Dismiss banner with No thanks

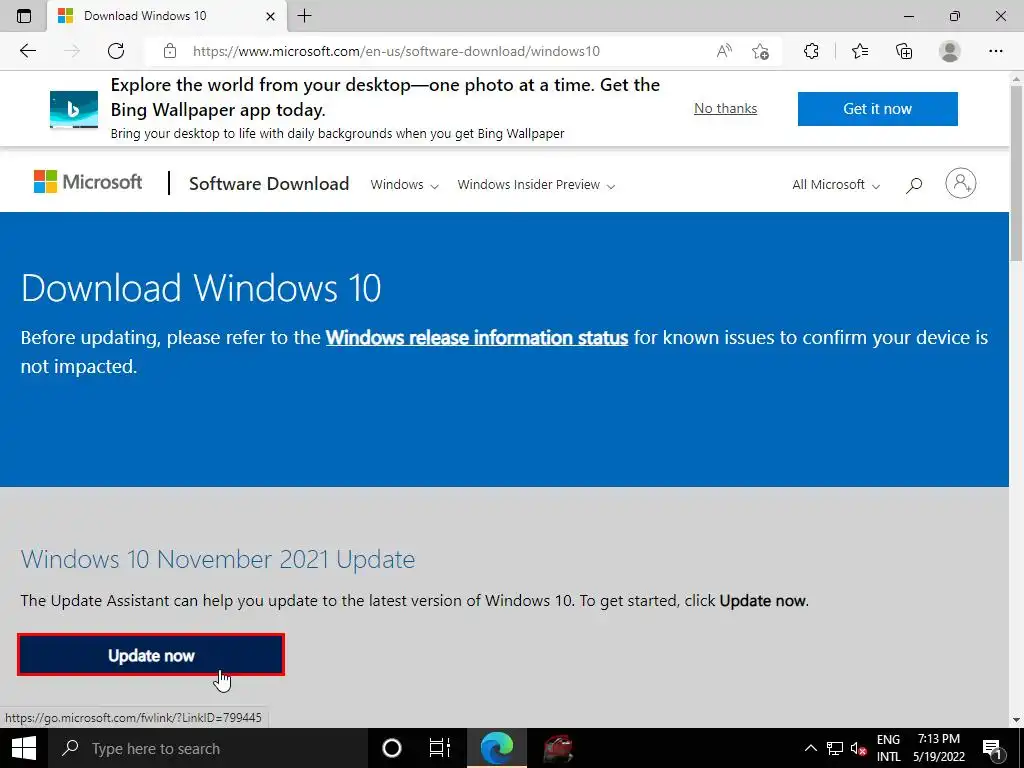click(x=726, y=108)
